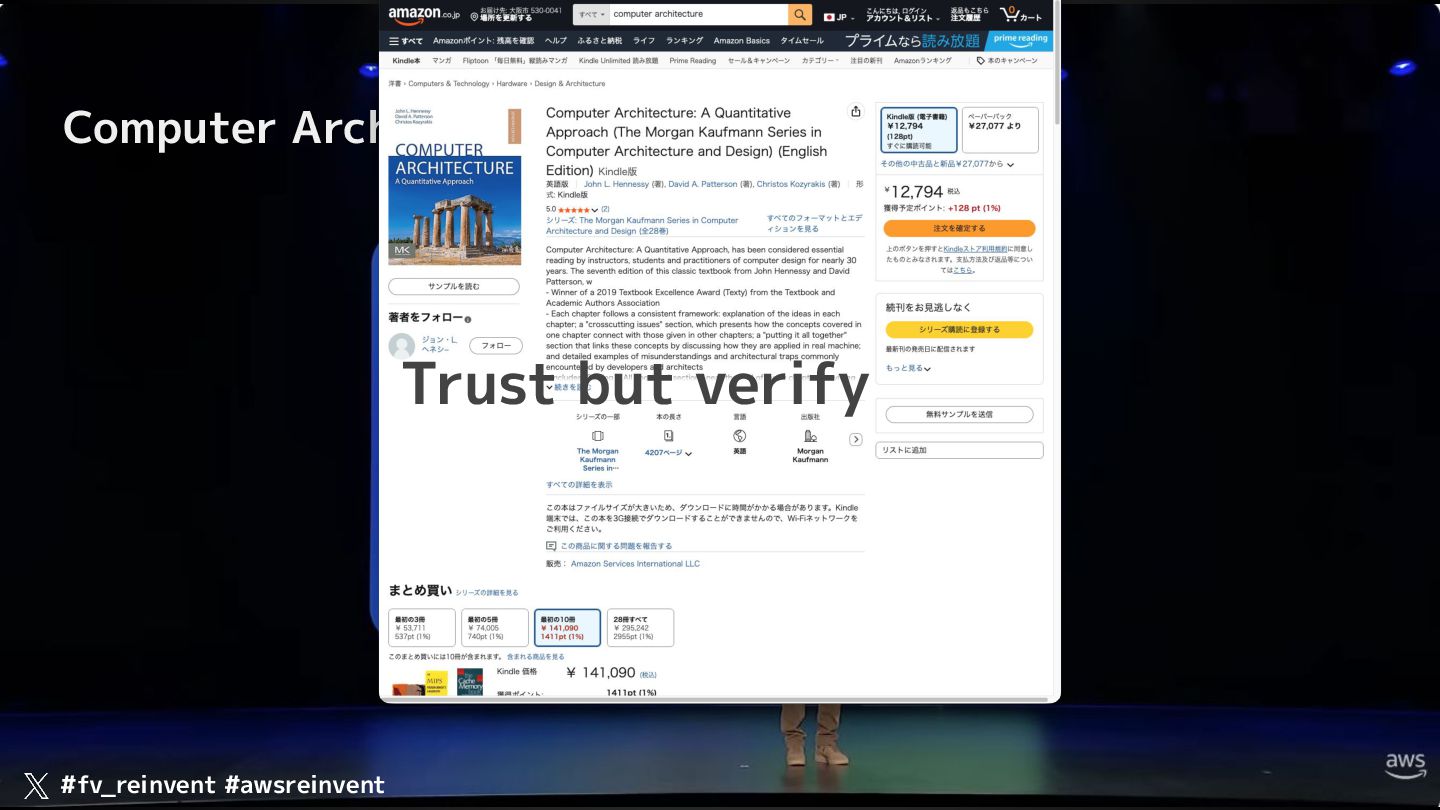This screenshot has width=1440, height=810.
Task: Open rating breakdown chevron next to stars
Action: tap(595, 210)
